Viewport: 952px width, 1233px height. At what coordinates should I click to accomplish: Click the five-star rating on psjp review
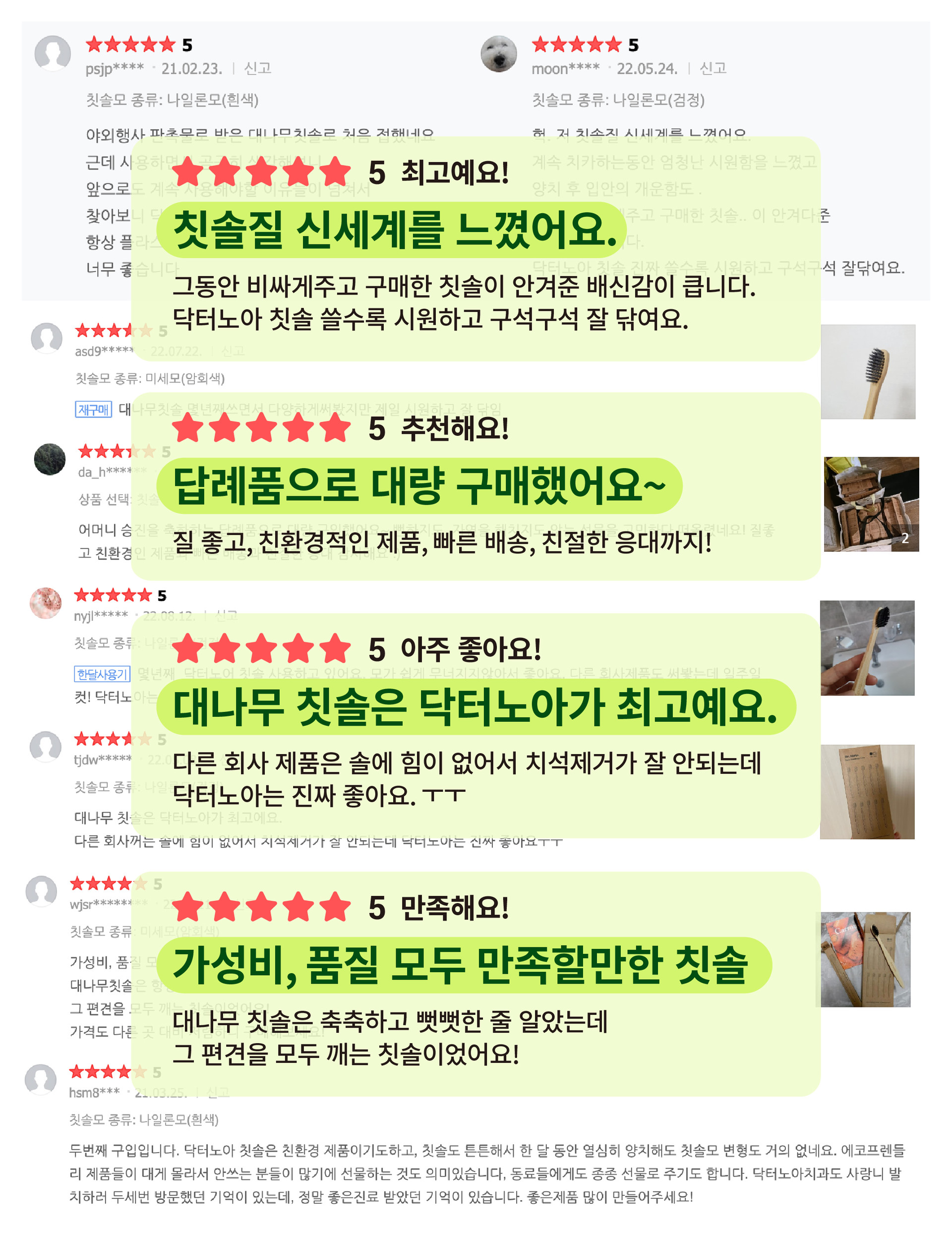pos(131,44)
